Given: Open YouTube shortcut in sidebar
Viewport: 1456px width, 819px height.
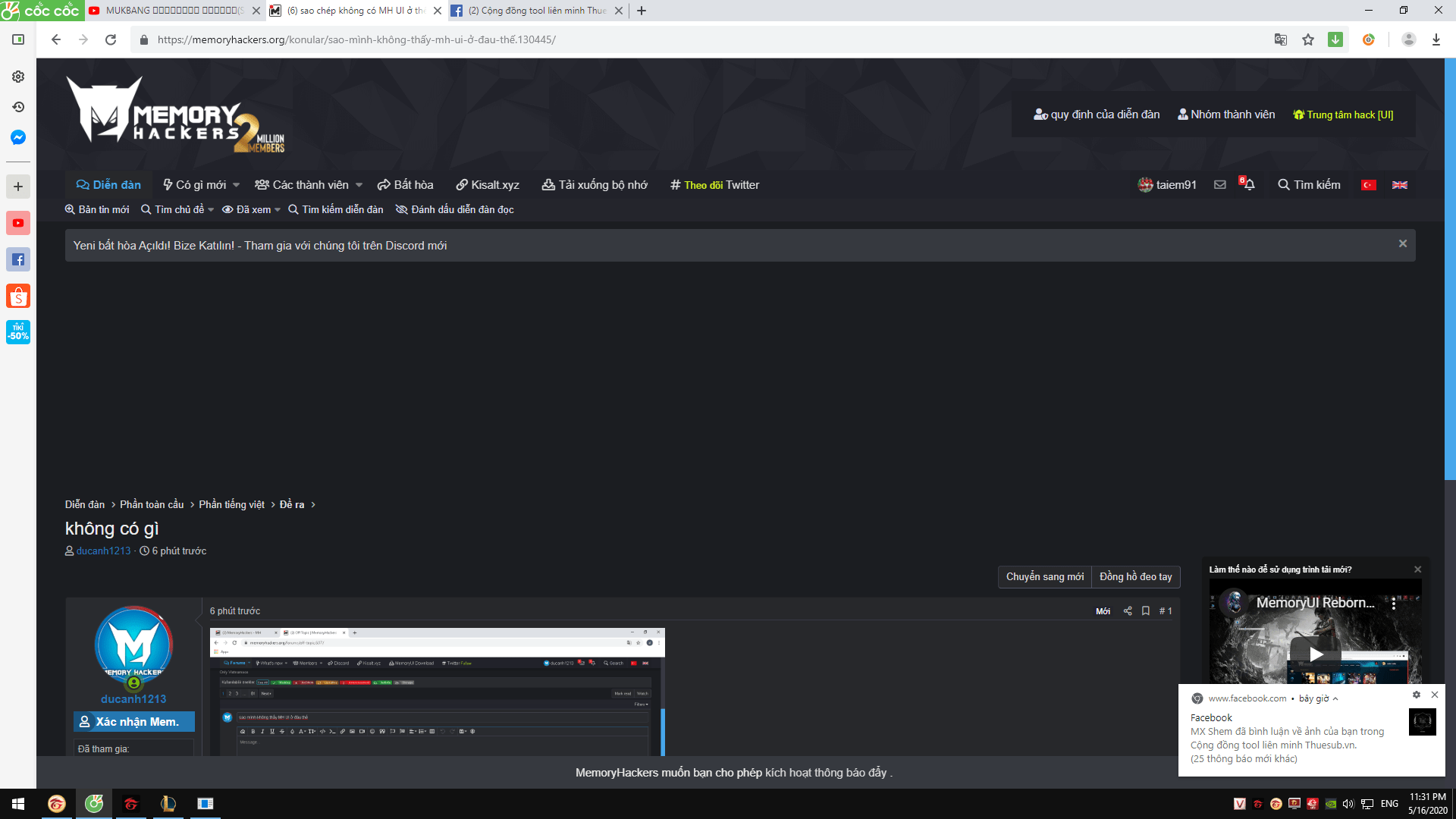Looking at the screenshot, I should click(18, 223).
